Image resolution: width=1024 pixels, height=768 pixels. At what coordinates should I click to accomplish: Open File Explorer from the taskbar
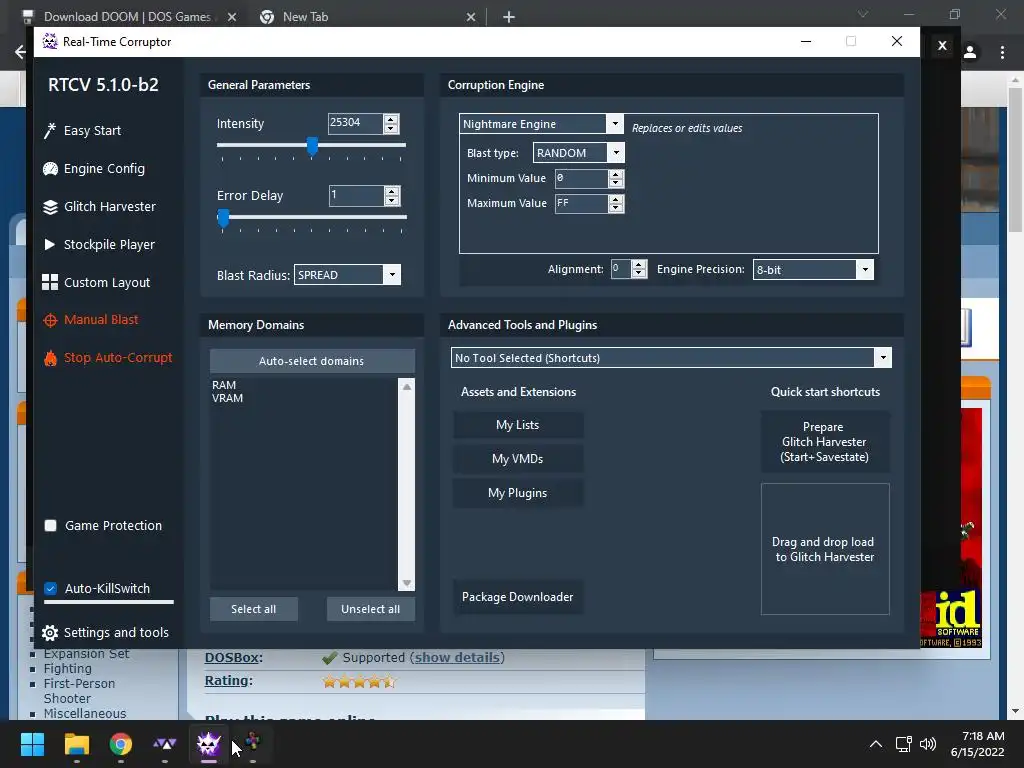tap(76, 744)
